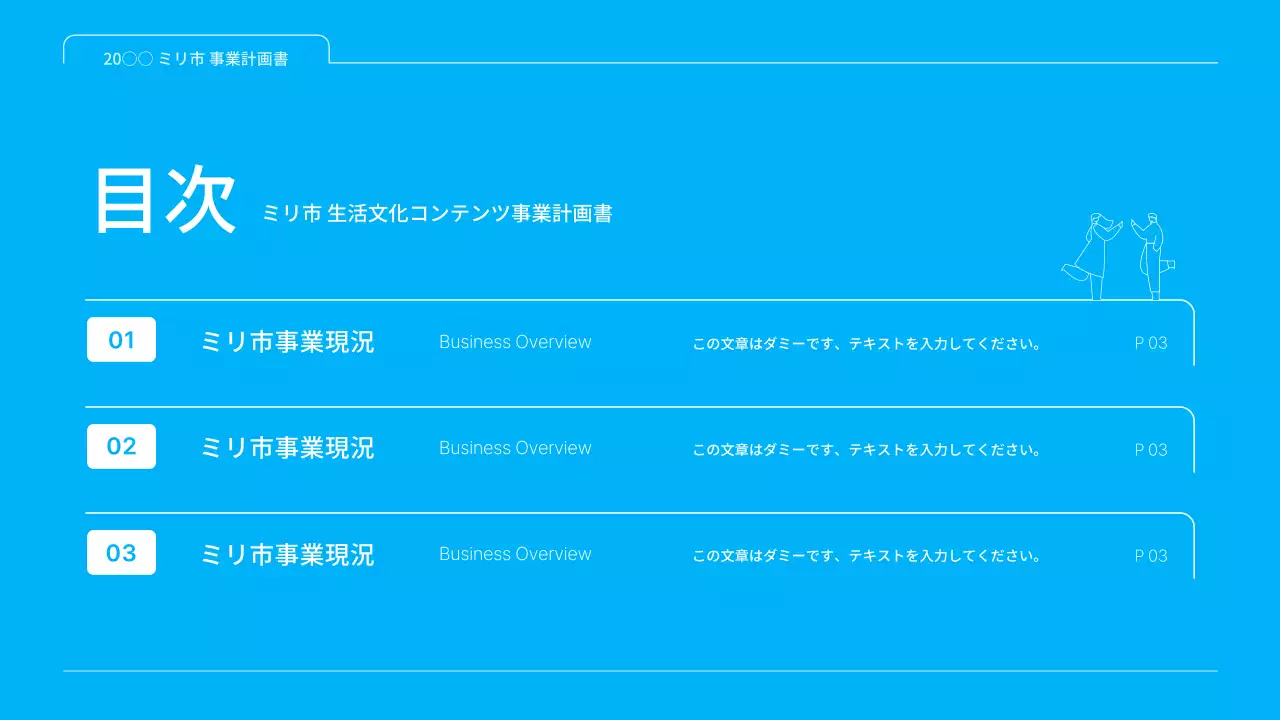Open the ミリ市事業現況 heading in row 02
This screenshot has height=720, width=1280.
288,448
